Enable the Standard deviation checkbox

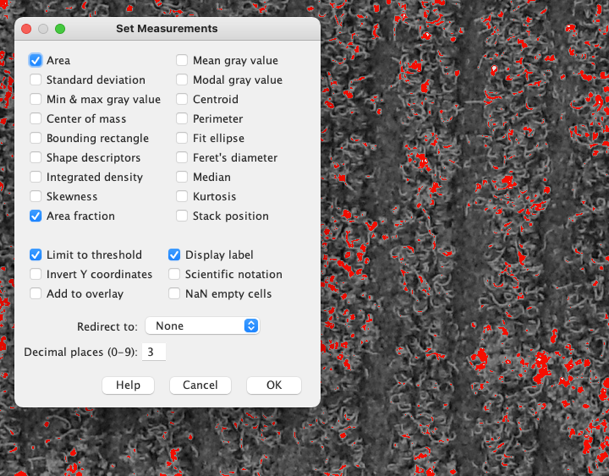pos(36,80)
